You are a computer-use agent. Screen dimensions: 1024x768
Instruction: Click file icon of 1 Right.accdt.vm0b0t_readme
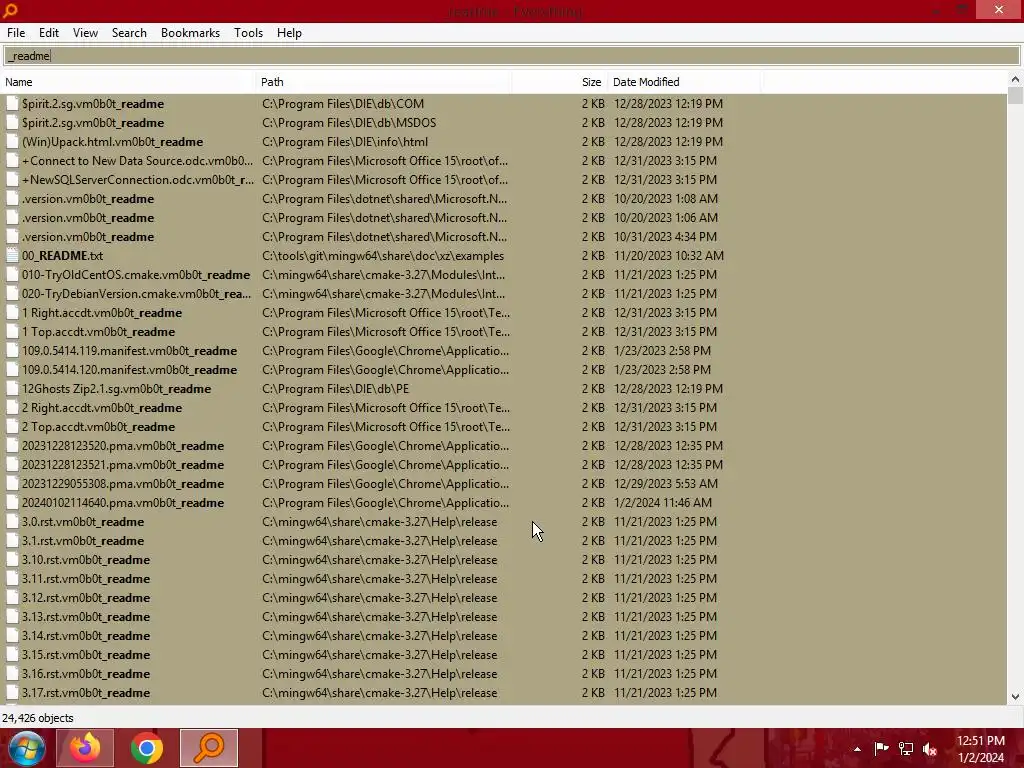click(x=12, y=313)
